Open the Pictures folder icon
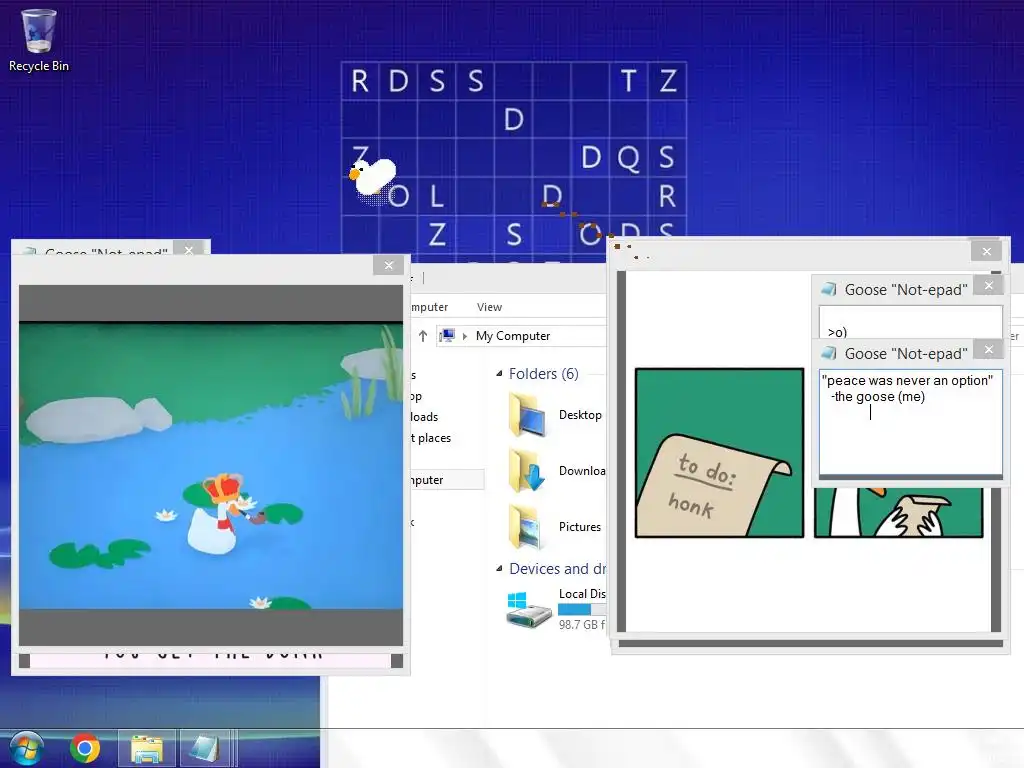Screen dimensions: 1024x768 (x=526, y=526)
